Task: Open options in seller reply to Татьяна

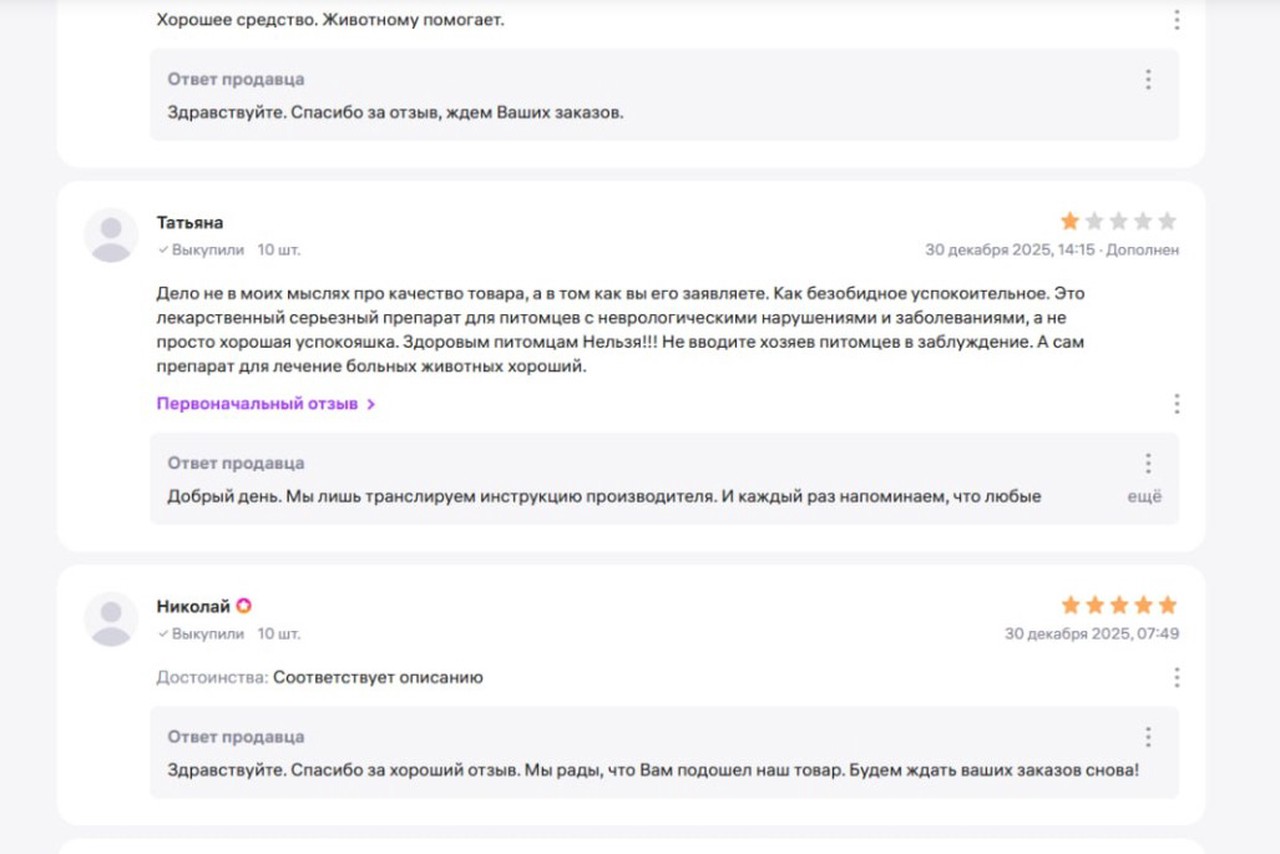Action: pyautogui.click(x=1147, y=463)
